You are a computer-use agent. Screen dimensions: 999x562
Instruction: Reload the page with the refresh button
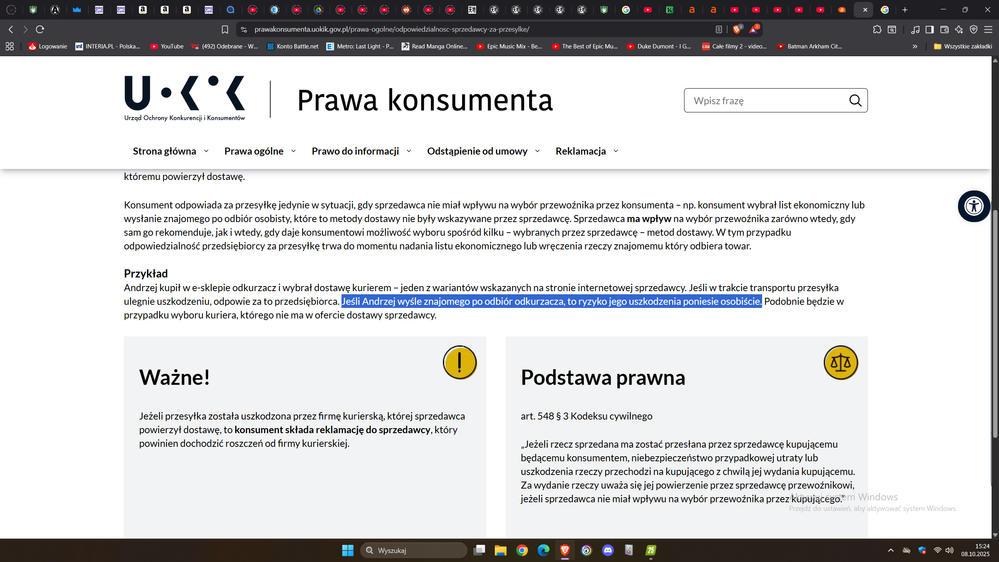coord(40,29)
